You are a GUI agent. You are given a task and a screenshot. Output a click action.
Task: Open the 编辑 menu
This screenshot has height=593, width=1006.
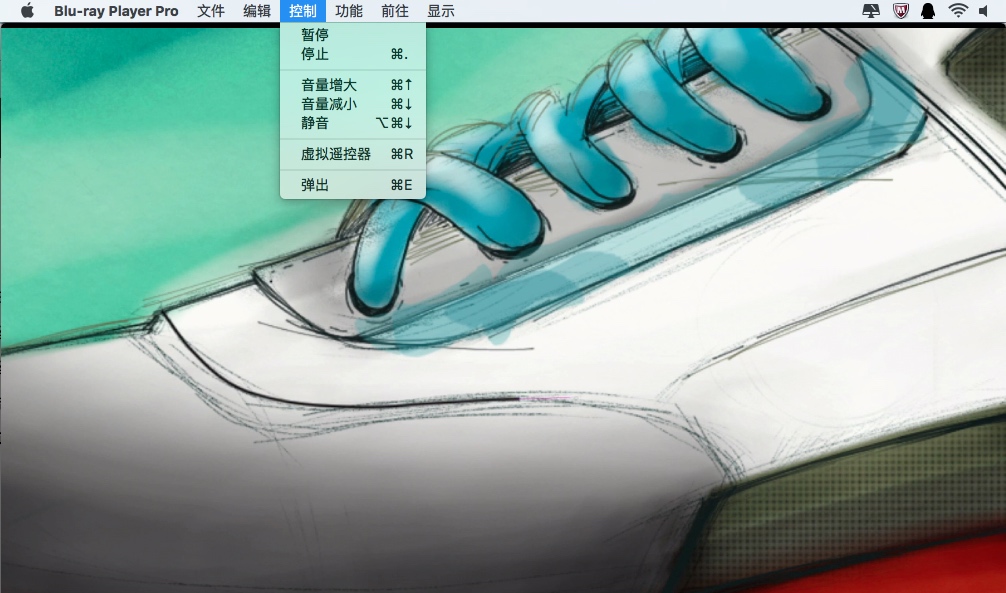(257, 11)
